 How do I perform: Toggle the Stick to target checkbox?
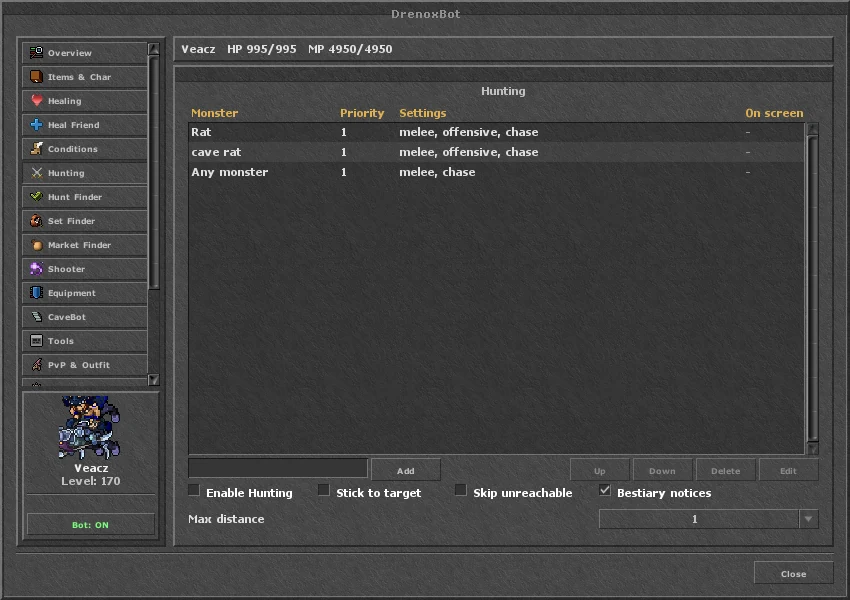(324, 491)
